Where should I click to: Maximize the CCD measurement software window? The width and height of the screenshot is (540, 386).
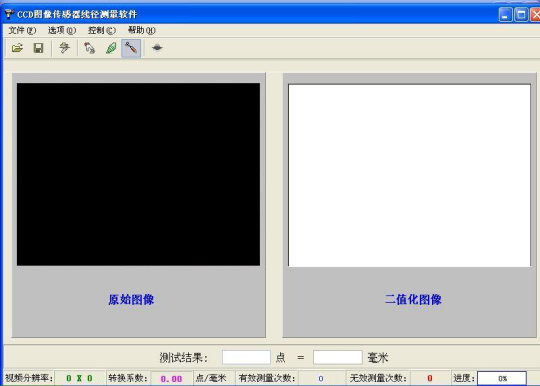pos(521,15)
